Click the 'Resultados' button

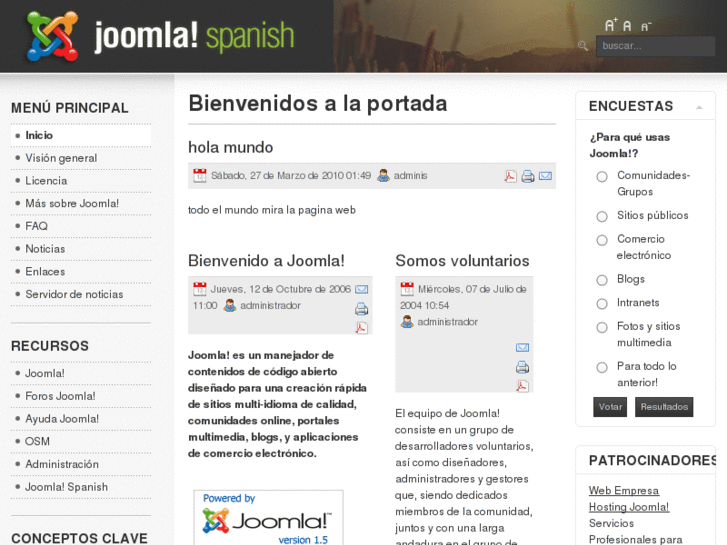pos(664,407)
